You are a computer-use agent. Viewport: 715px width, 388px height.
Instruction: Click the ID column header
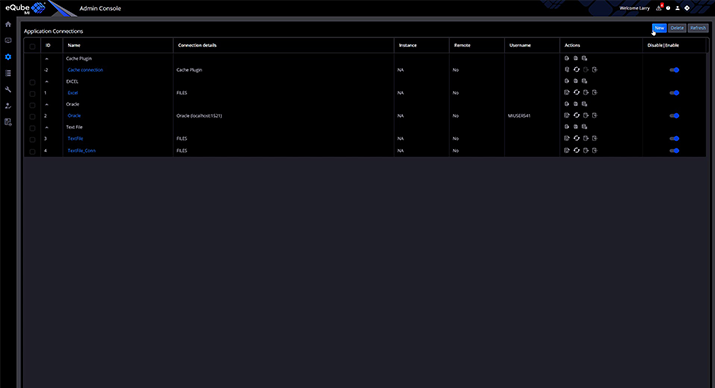tap(48, 45)
